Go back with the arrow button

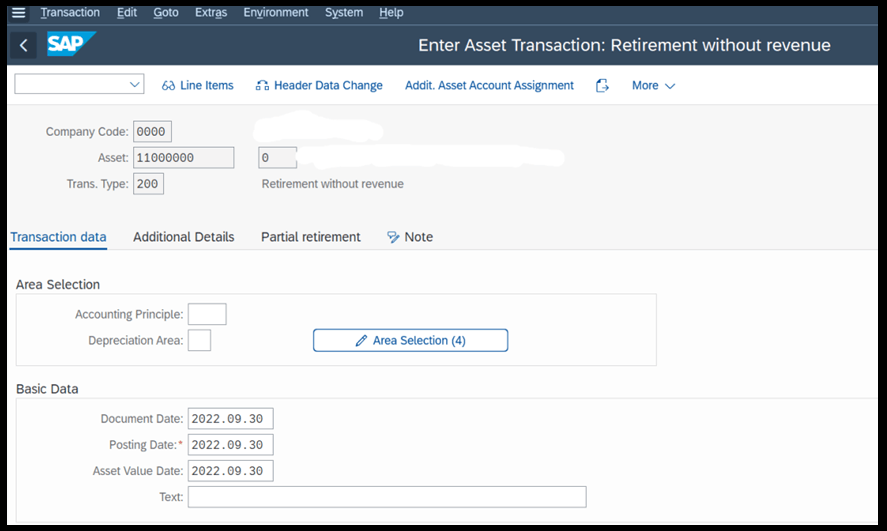(x=23, y=45)
